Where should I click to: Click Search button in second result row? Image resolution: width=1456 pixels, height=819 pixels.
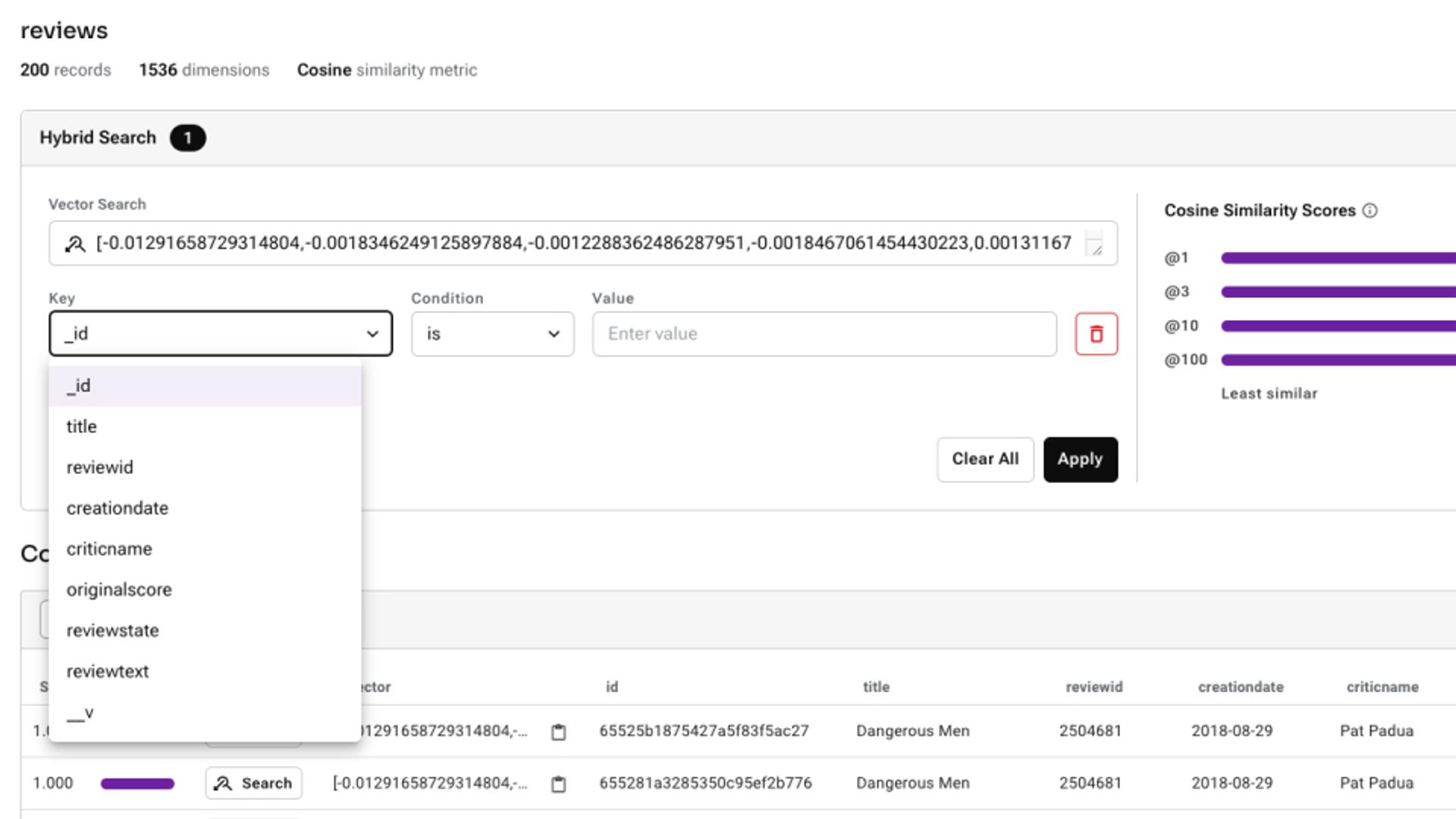(x=253, y=783)
